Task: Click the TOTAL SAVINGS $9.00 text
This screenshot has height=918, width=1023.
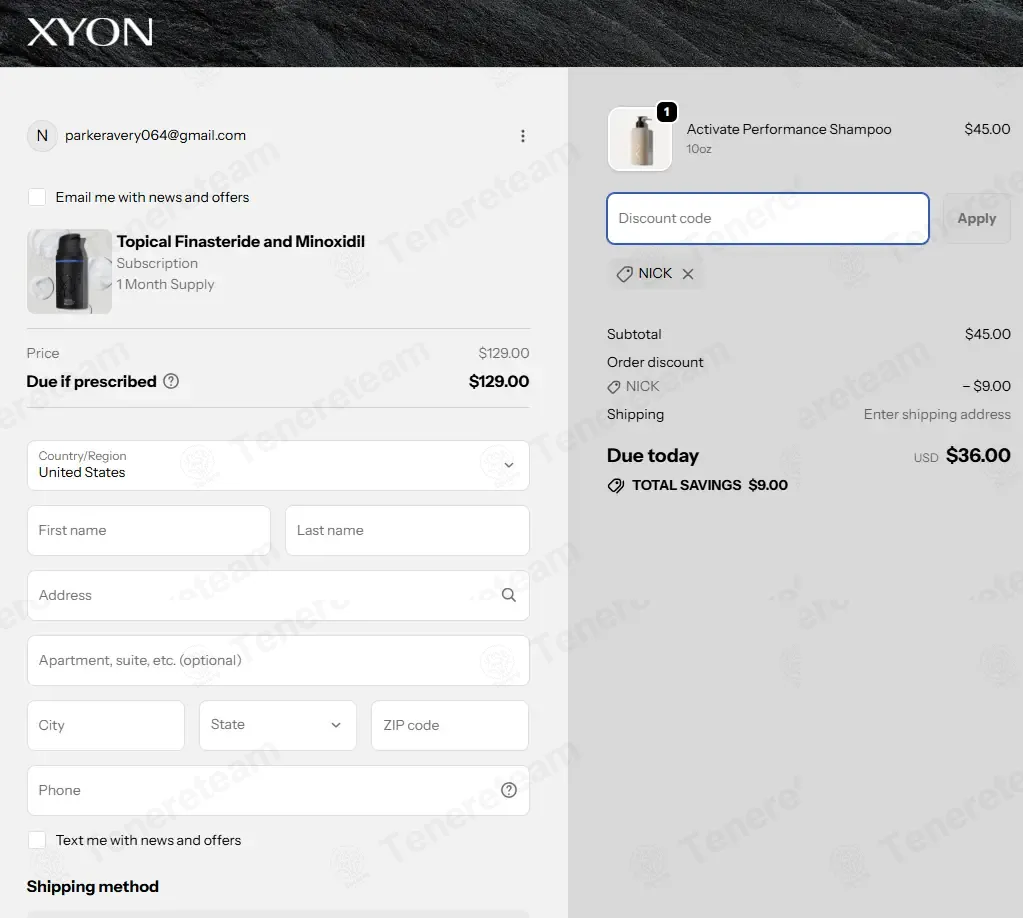Action: click(x=710, y=485)
